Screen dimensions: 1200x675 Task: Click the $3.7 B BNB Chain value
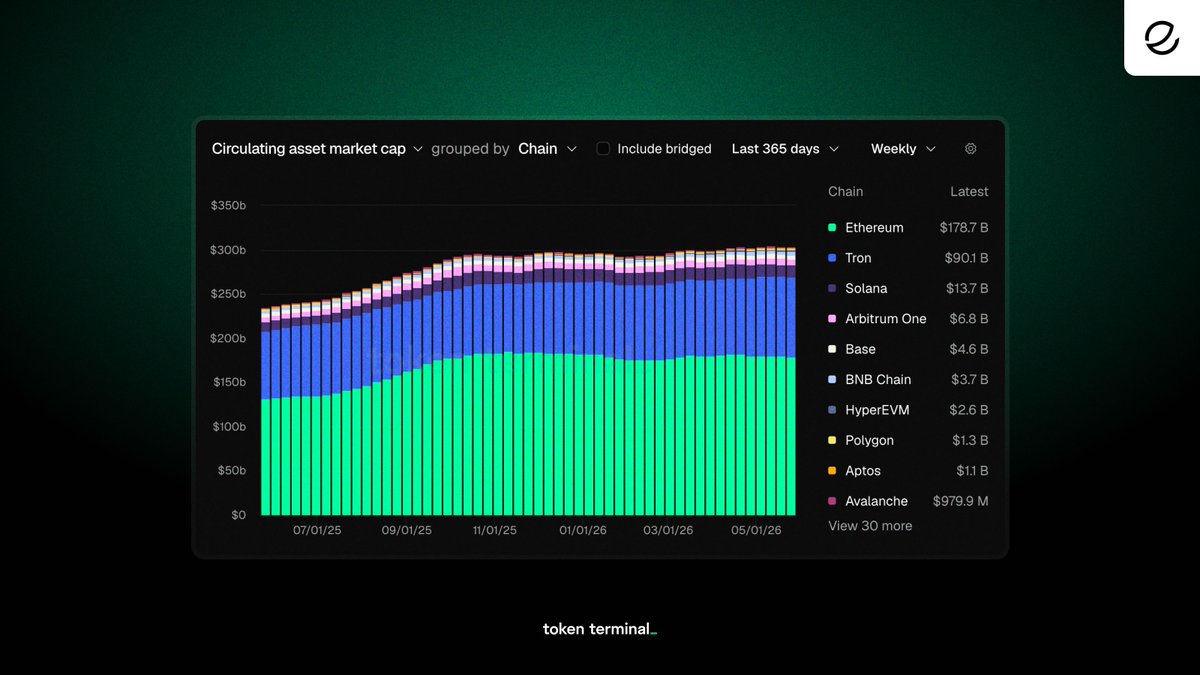coord(969,380)
